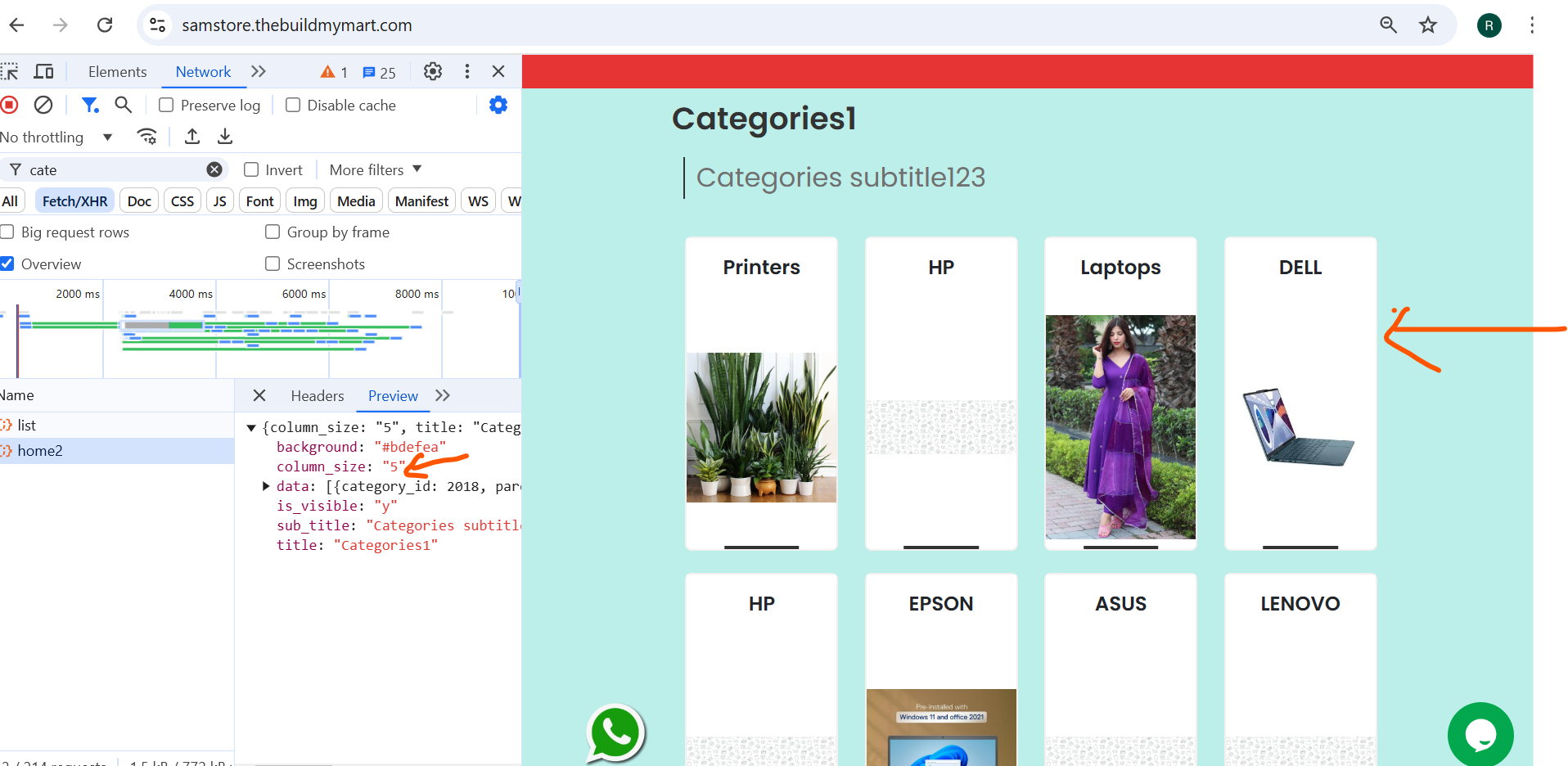Image resolution: width=1568 pixels, height=766 pixels.
Task: Clear the 'cate' filter text
Action: coord(214,169)
